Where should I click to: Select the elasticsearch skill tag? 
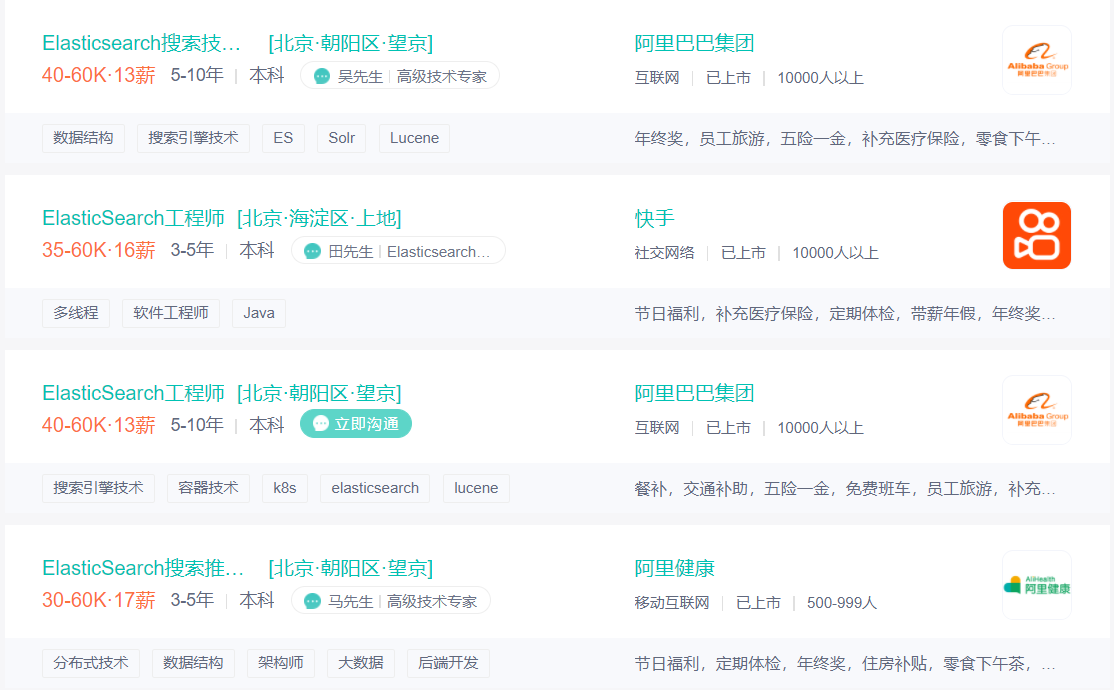[x=375, y=488]
